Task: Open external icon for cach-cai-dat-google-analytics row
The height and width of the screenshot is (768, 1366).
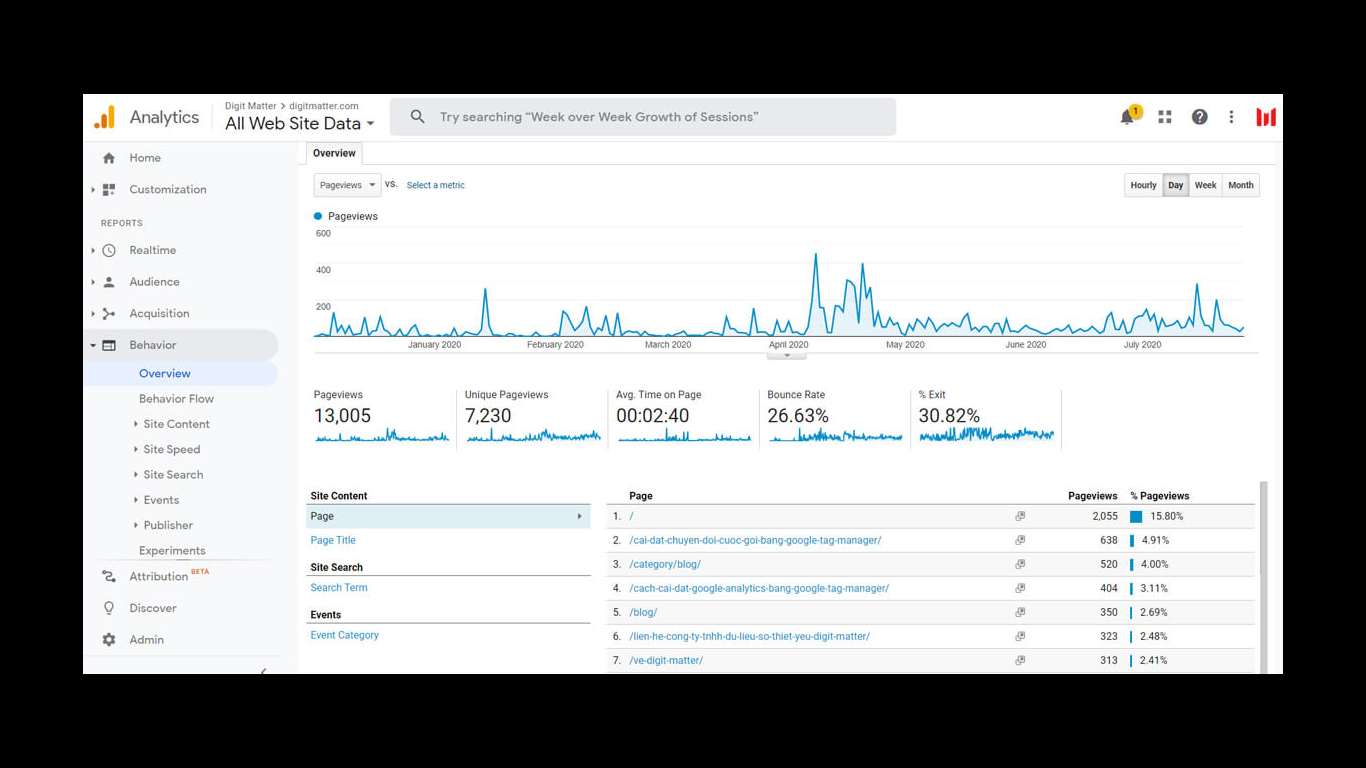Action: [x=1020, y=588]
